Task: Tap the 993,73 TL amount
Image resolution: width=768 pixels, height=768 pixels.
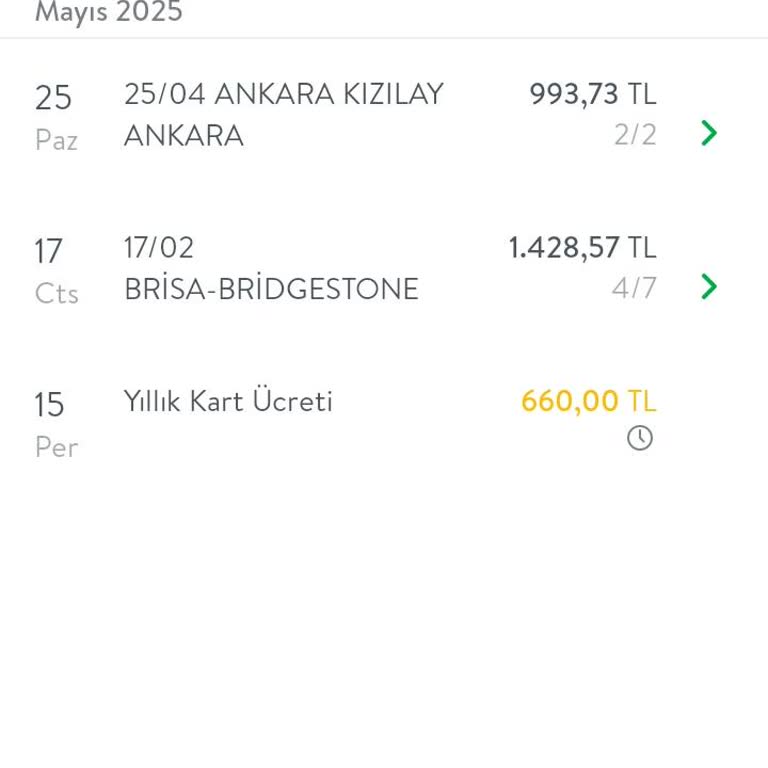Action: pyautogui.click(x=593, y=94)
